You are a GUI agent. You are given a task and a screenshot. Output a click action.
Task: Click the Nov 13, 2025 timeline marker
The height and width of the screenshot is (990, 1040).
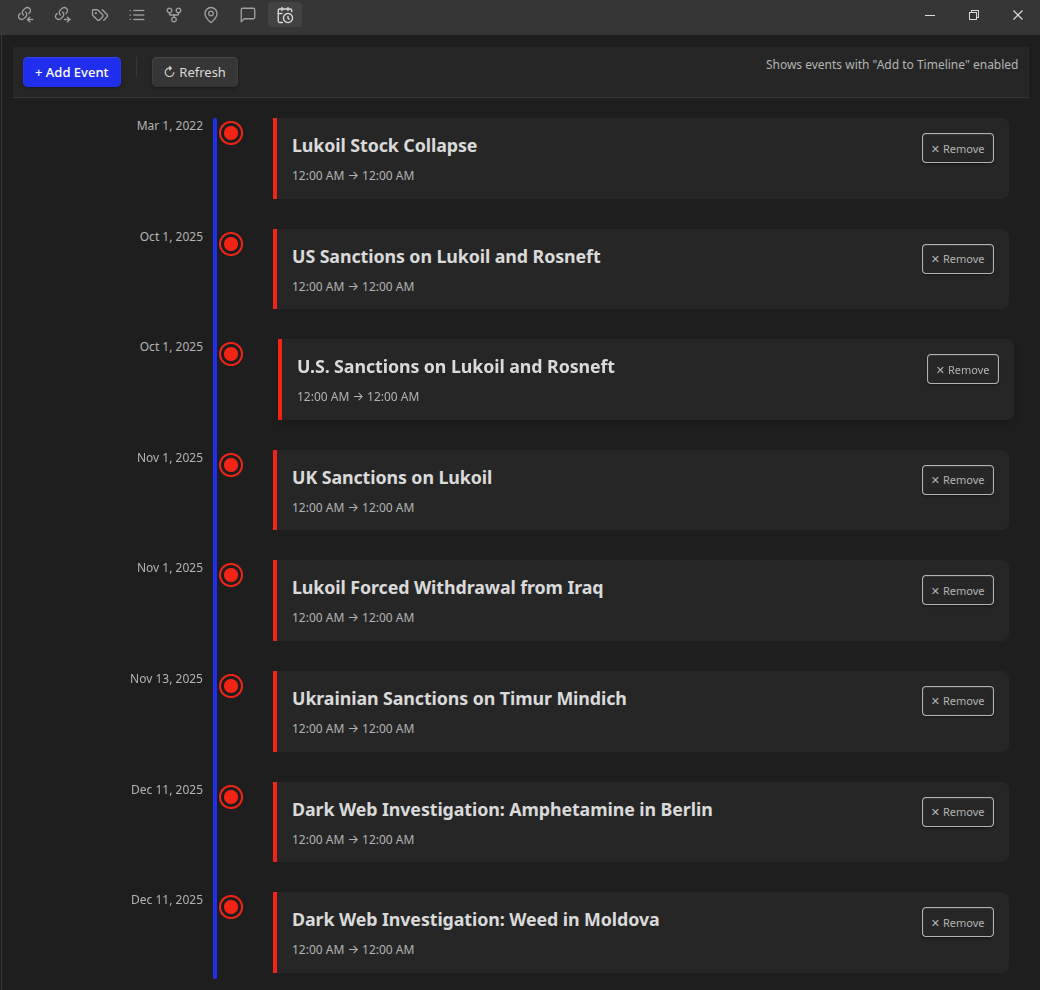pos(231,686)
